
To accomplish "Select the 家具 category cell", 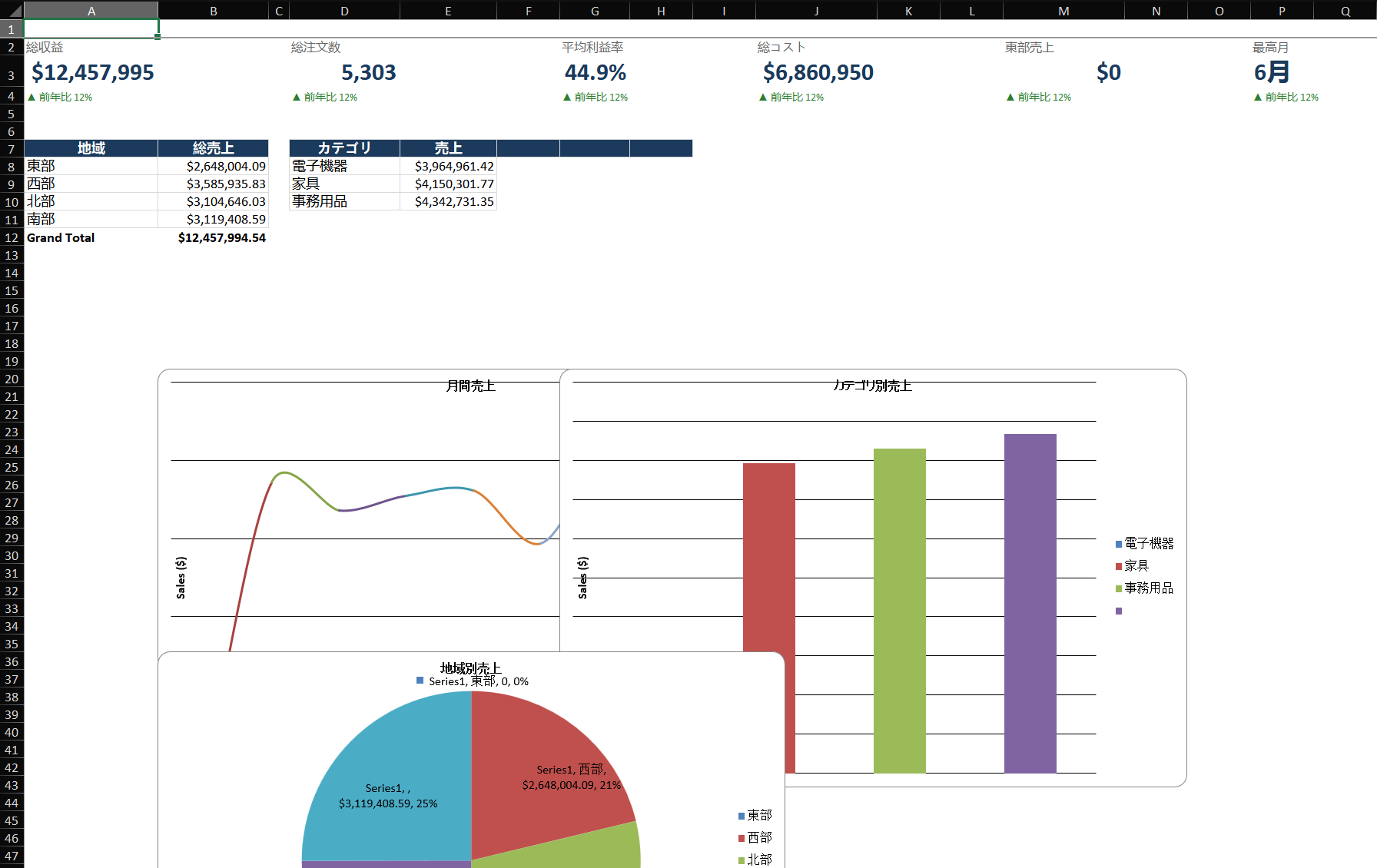I will (344, 184).
